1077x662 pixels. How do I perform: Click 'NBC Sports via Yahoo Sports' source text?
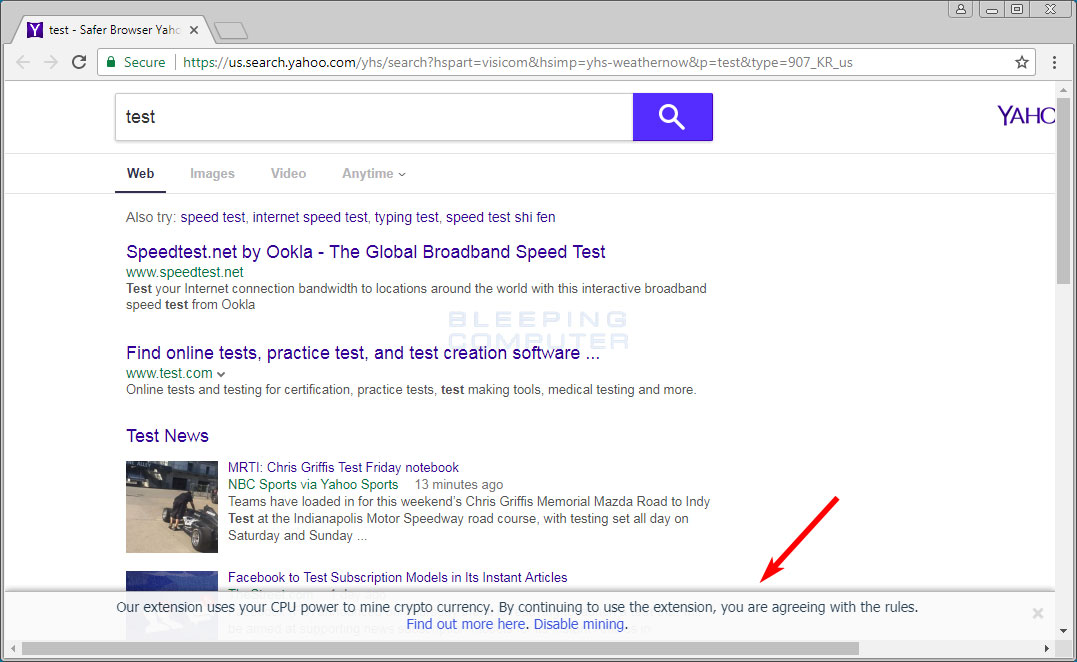(x=313, y=485)
